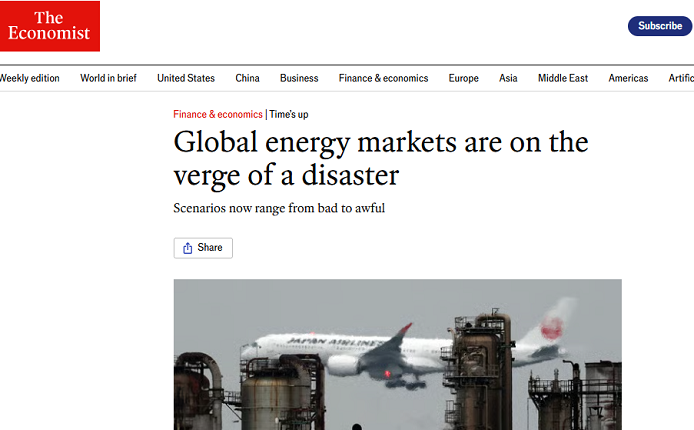Screen dimensions: 694x430
Task: Open the Weekly edition menu item
Action: coord(29,78)
